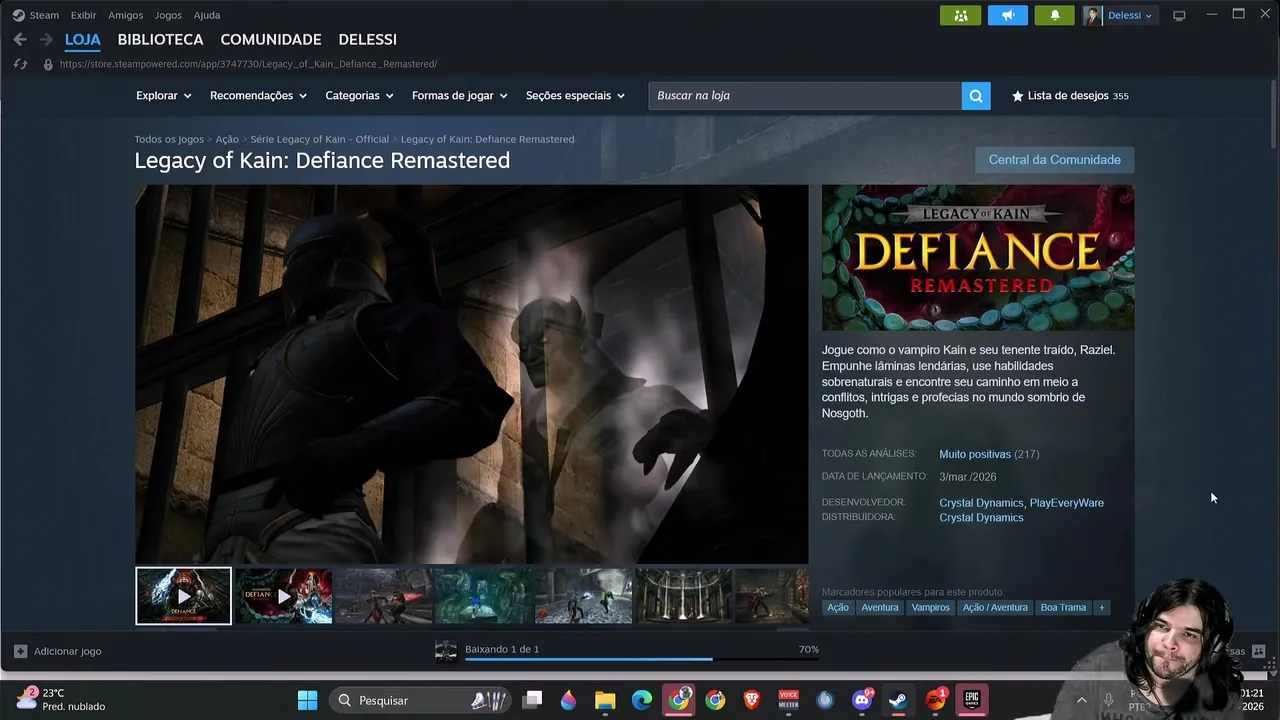Click the downloading game icon in status bar
This screenshot has width=1280, height=720.
click(446, 652)
